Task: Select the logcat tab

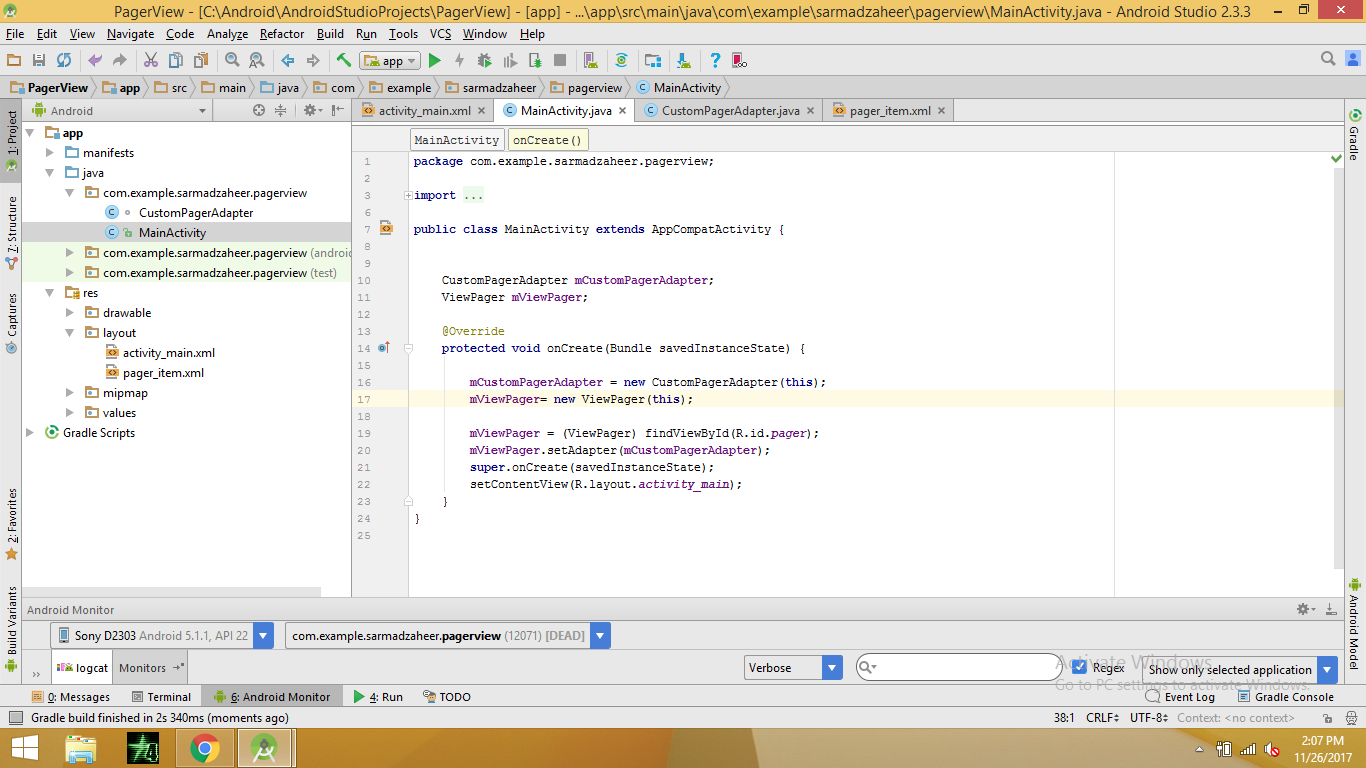Action: [x=83, y=668]
